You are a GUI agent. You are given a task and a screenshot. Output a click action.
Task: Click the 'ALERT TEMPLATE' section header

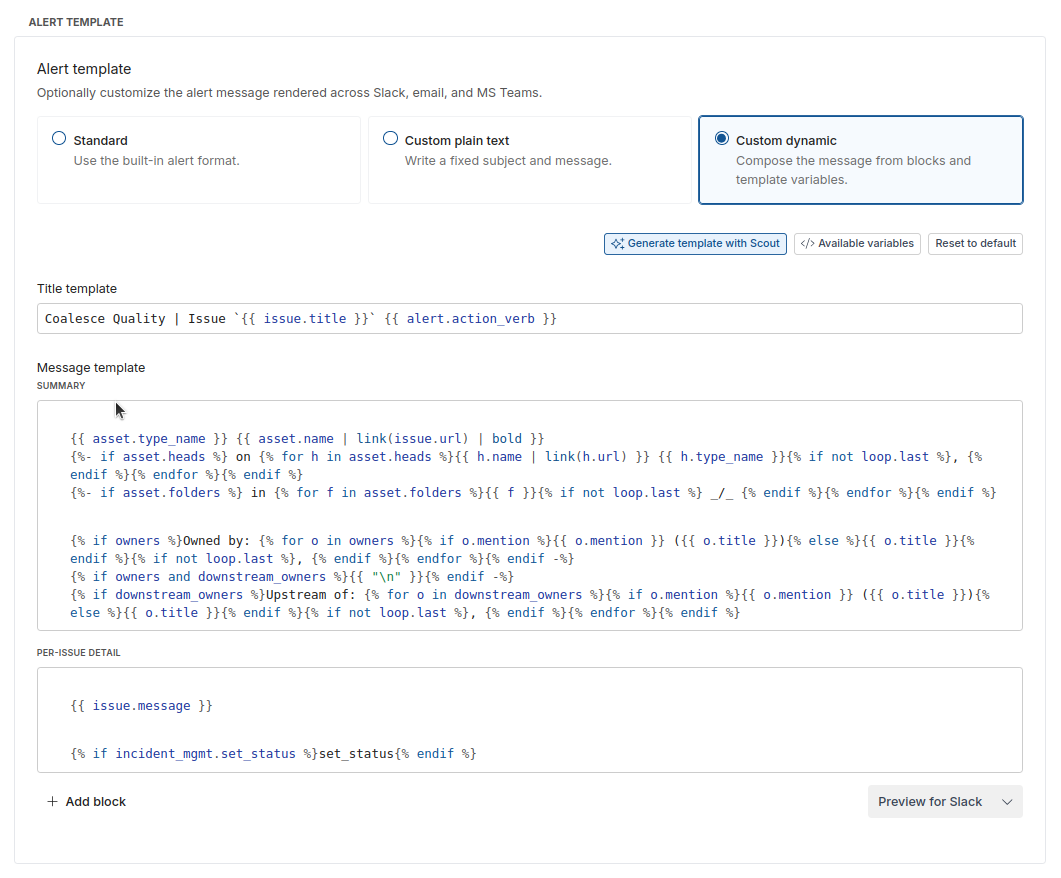(76, 22)
